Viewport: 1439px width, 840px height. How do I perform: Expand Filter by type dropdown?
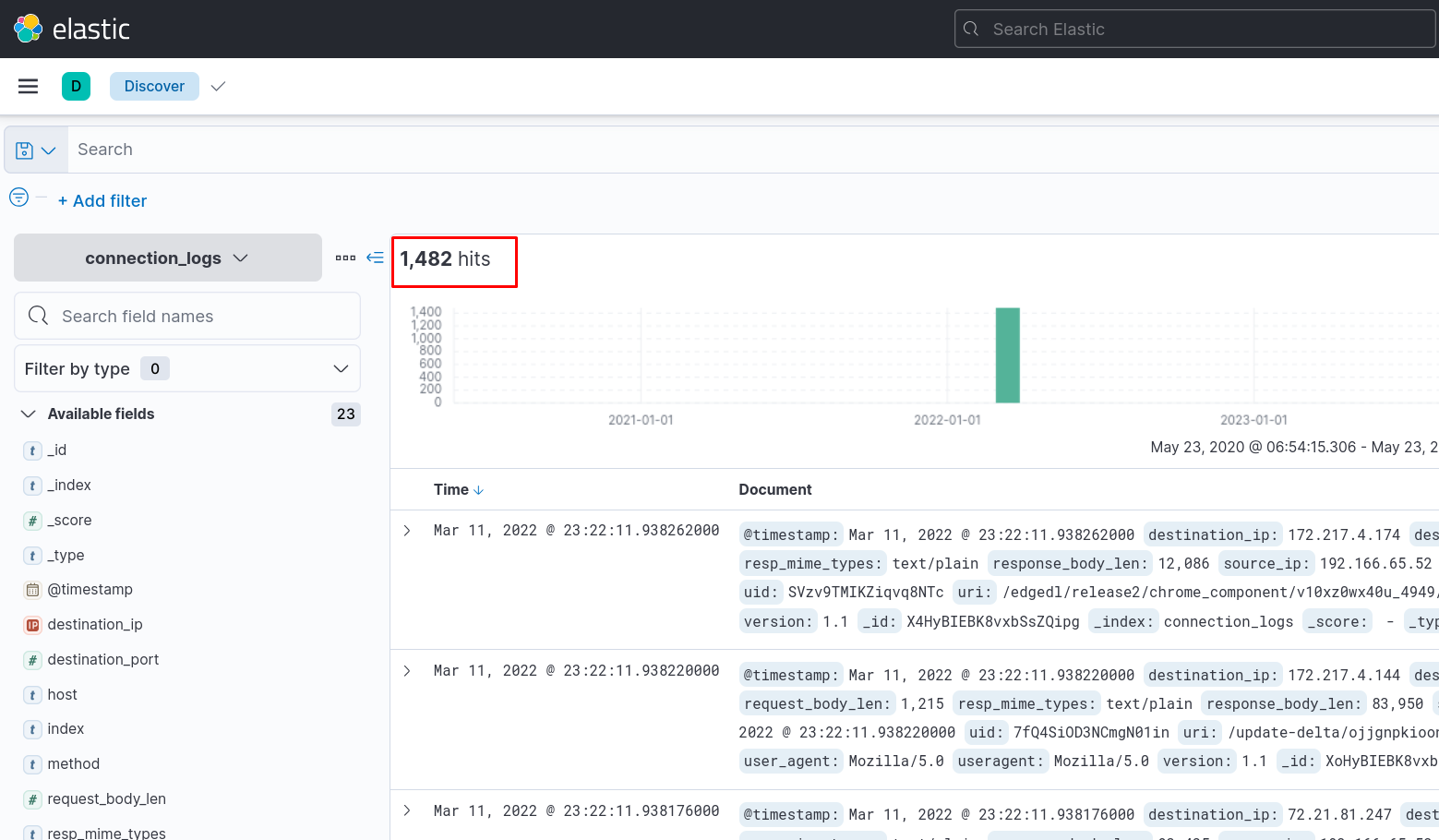pyautogui.click(x=187, y=368)
